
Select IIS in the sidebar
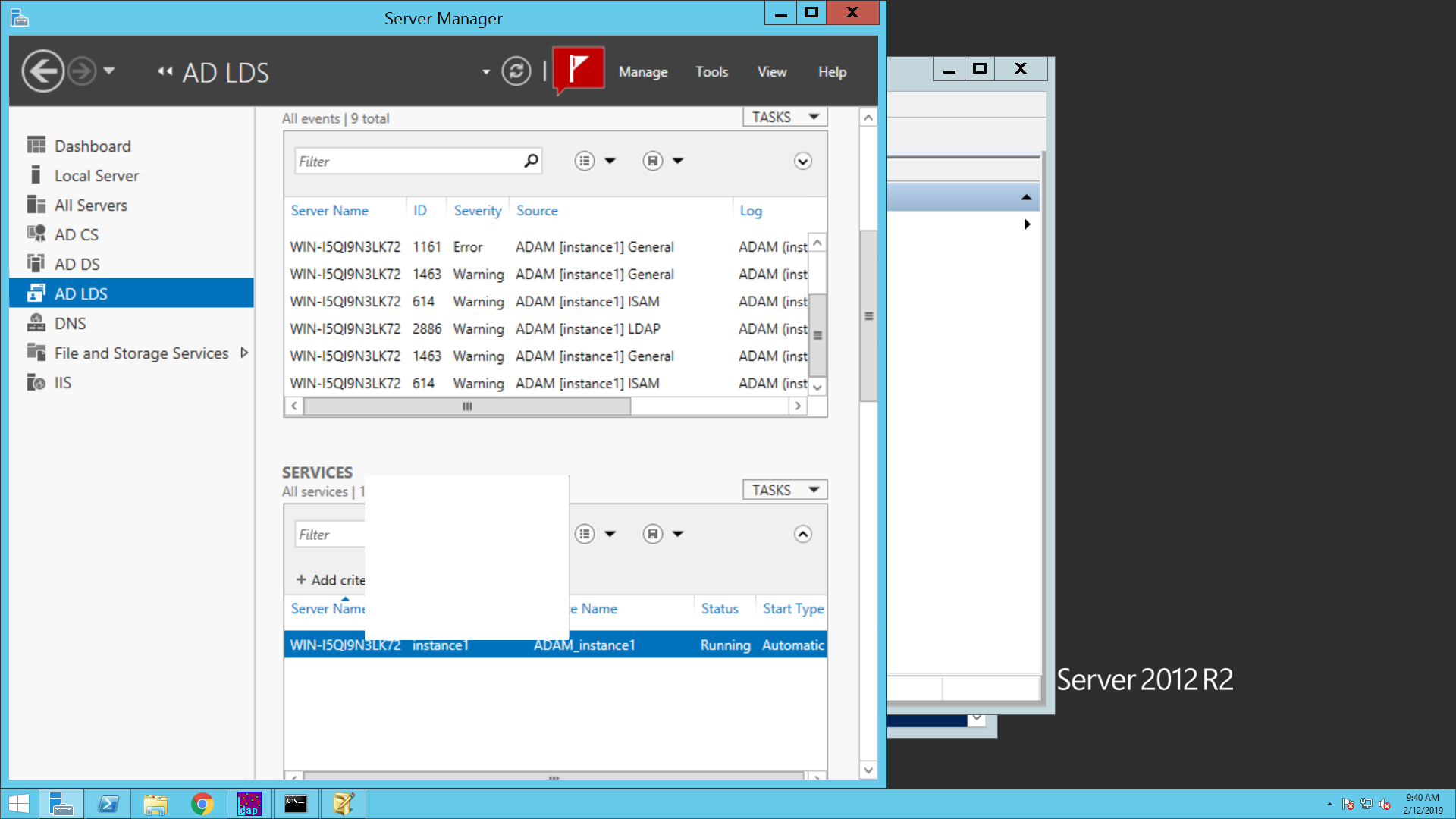[x=62, y=382]
